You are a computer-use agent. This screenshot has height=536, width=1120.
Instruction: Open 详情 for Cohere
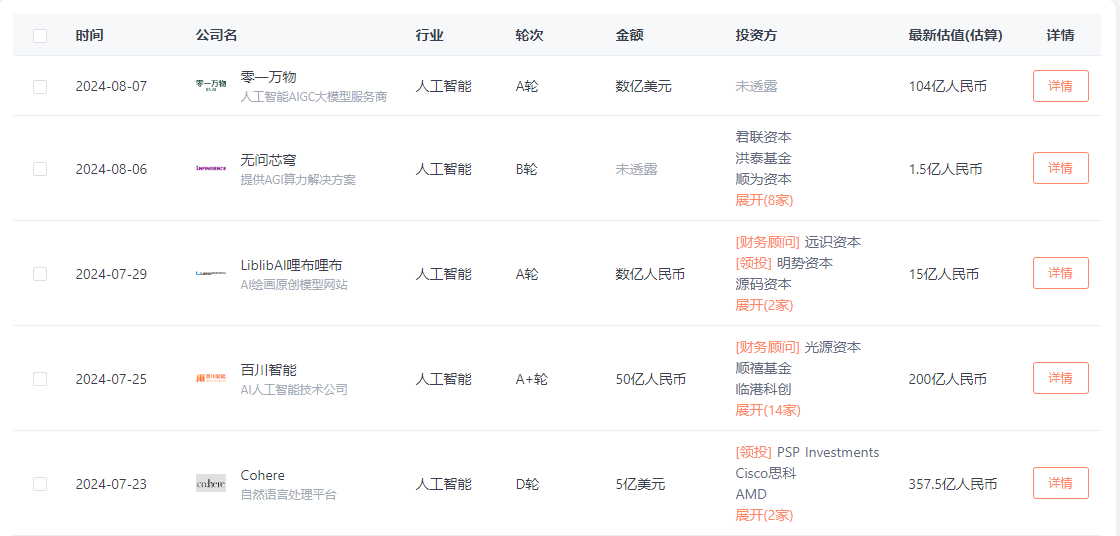(x=1061, y=483)
